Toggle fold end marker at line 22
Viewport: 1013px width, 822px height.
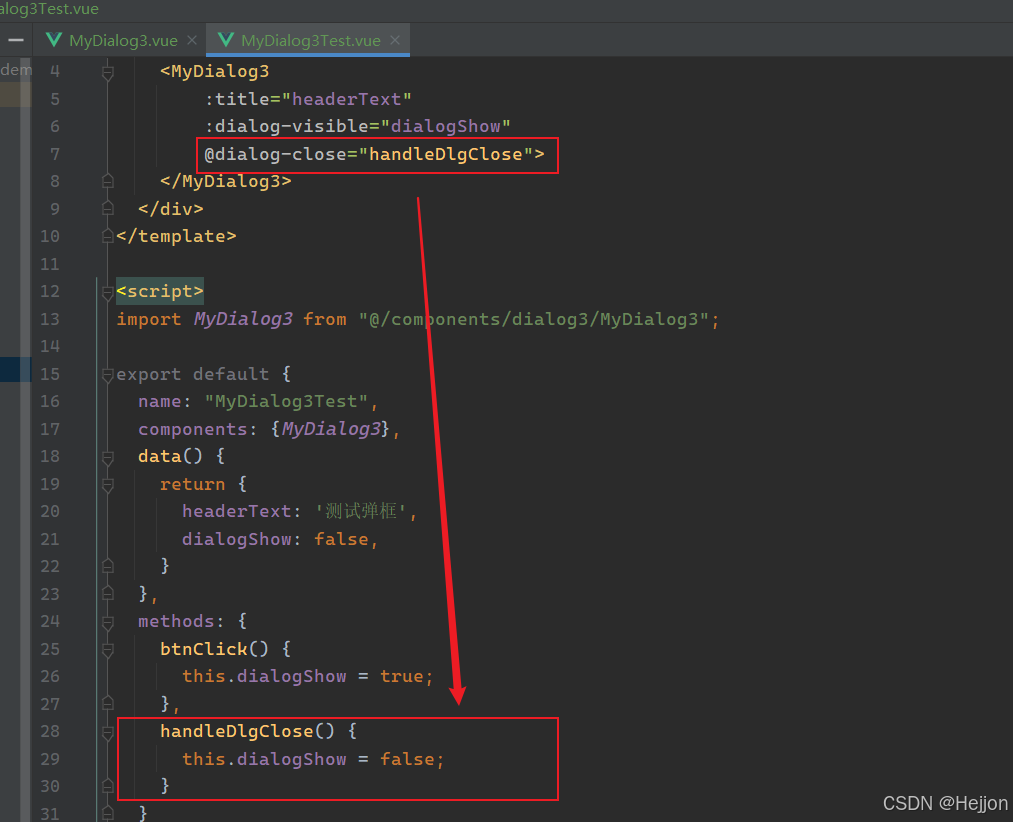pyautogui.click(x=108, y=567)
